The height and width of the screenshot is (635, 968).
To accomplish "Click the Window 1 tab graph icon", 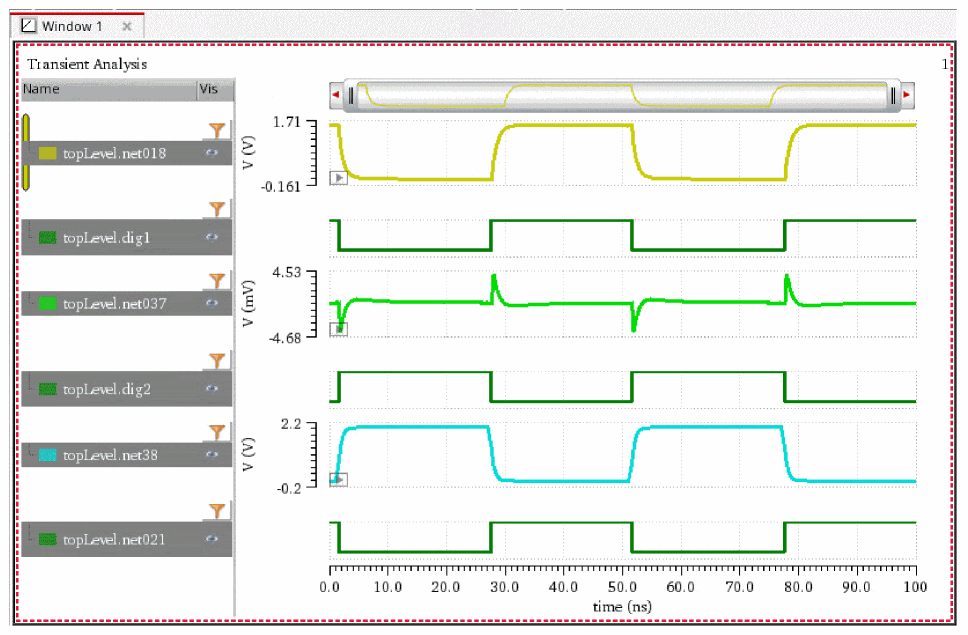I will pyautogui.click(x=28, y=25).
